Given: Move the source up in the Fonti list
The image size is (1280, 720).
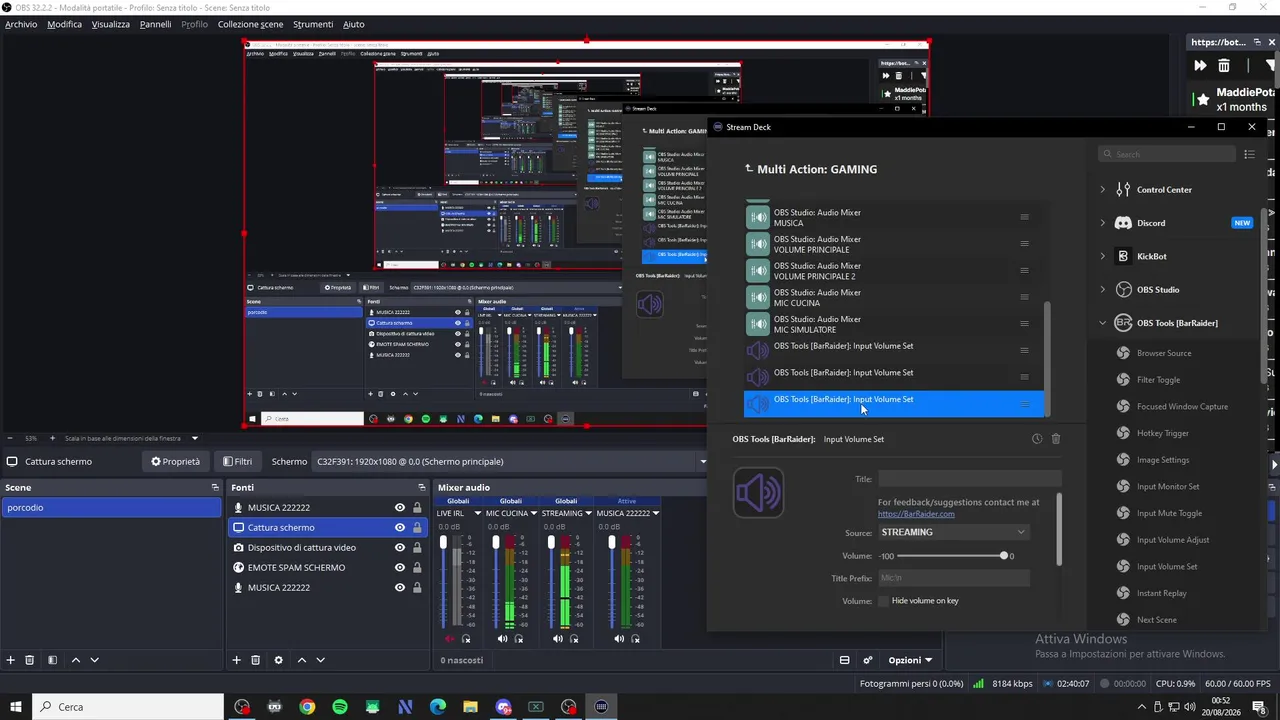Looking at the screenshot, I should [x=302, y=660].
